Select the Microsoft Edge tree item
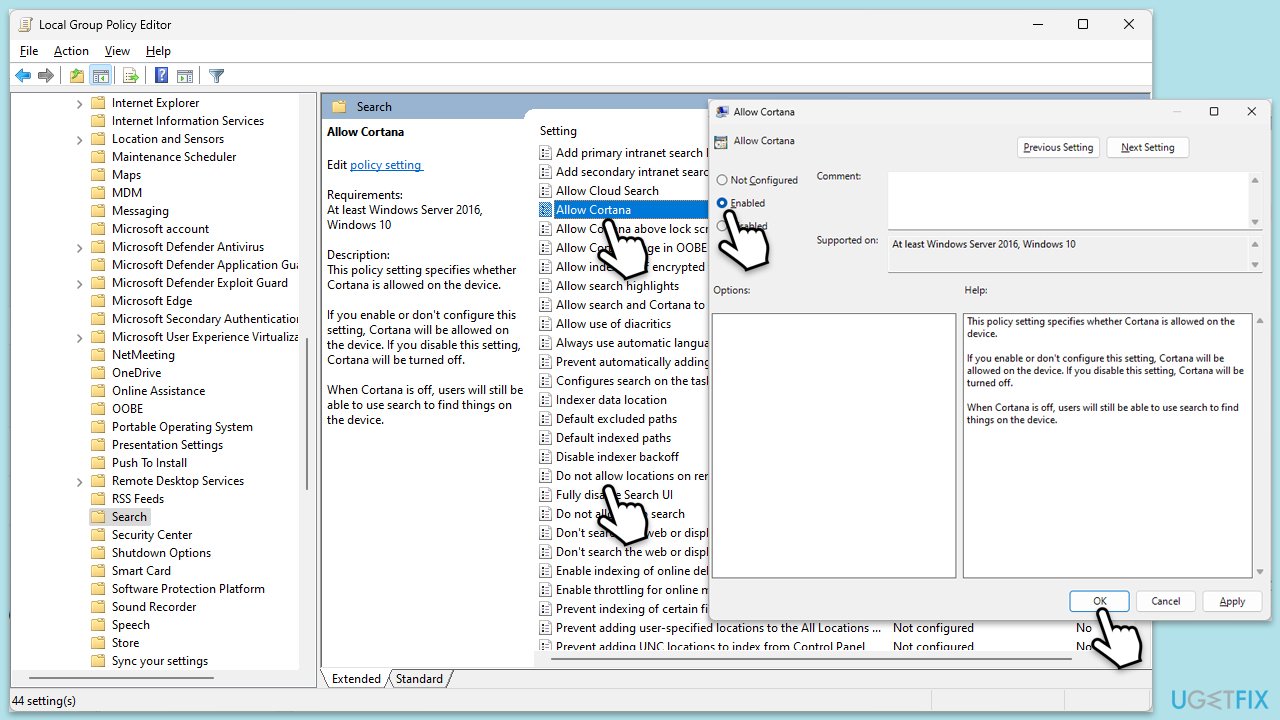This screenshot has width=1280, height=720. click(x=151, y=301)
